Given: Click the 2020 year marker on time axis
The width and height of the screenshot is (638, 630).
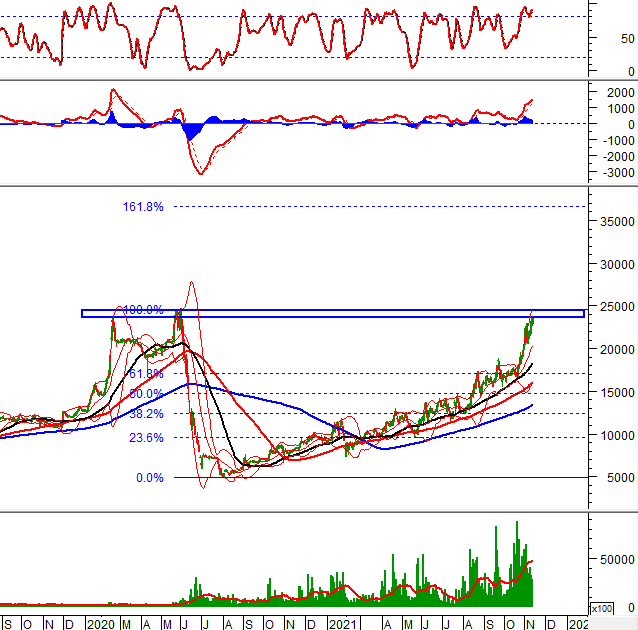Looking at the screenshot, I should pyautogui.click(x=99, y=622).
